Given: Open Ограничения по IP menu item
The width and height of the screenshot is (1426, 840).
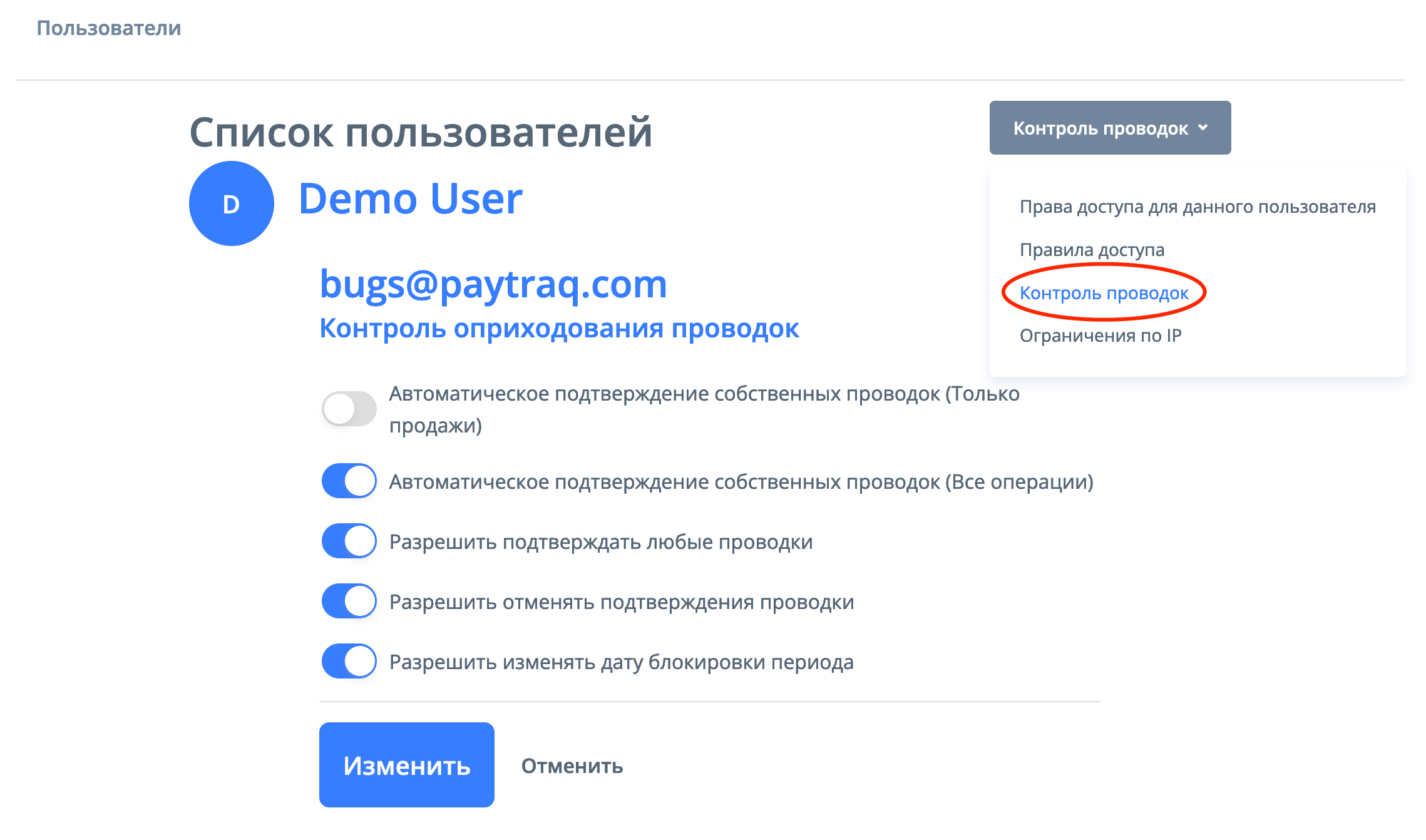Looking at the screenshot, I should point(1100,335).
